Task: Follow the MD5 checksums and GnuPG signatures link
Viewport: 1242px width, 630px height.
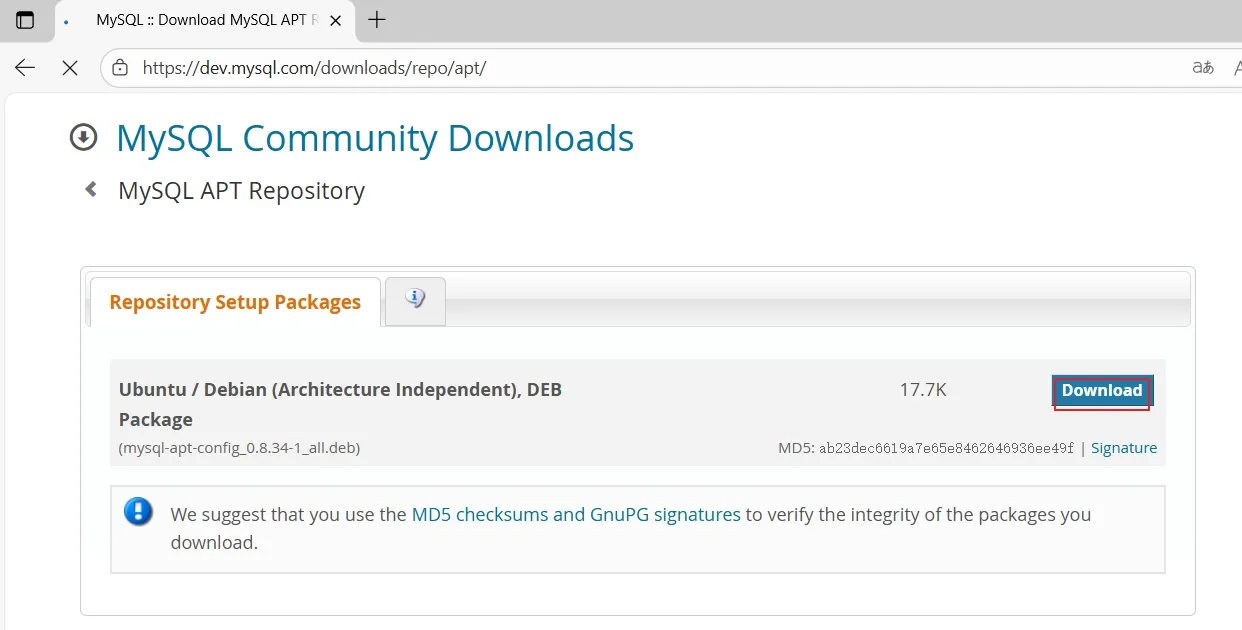Action: (x=576, y=515)
